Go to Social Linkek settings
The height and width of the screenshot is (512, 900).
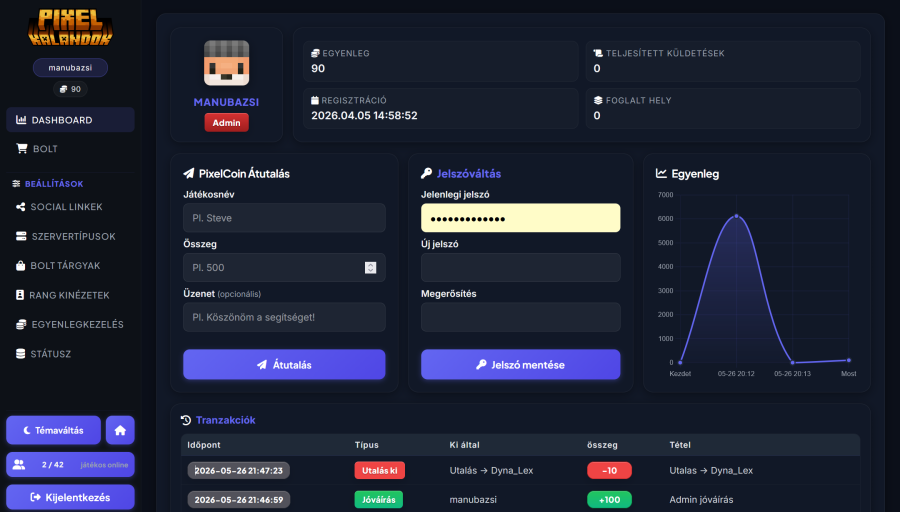70,207
